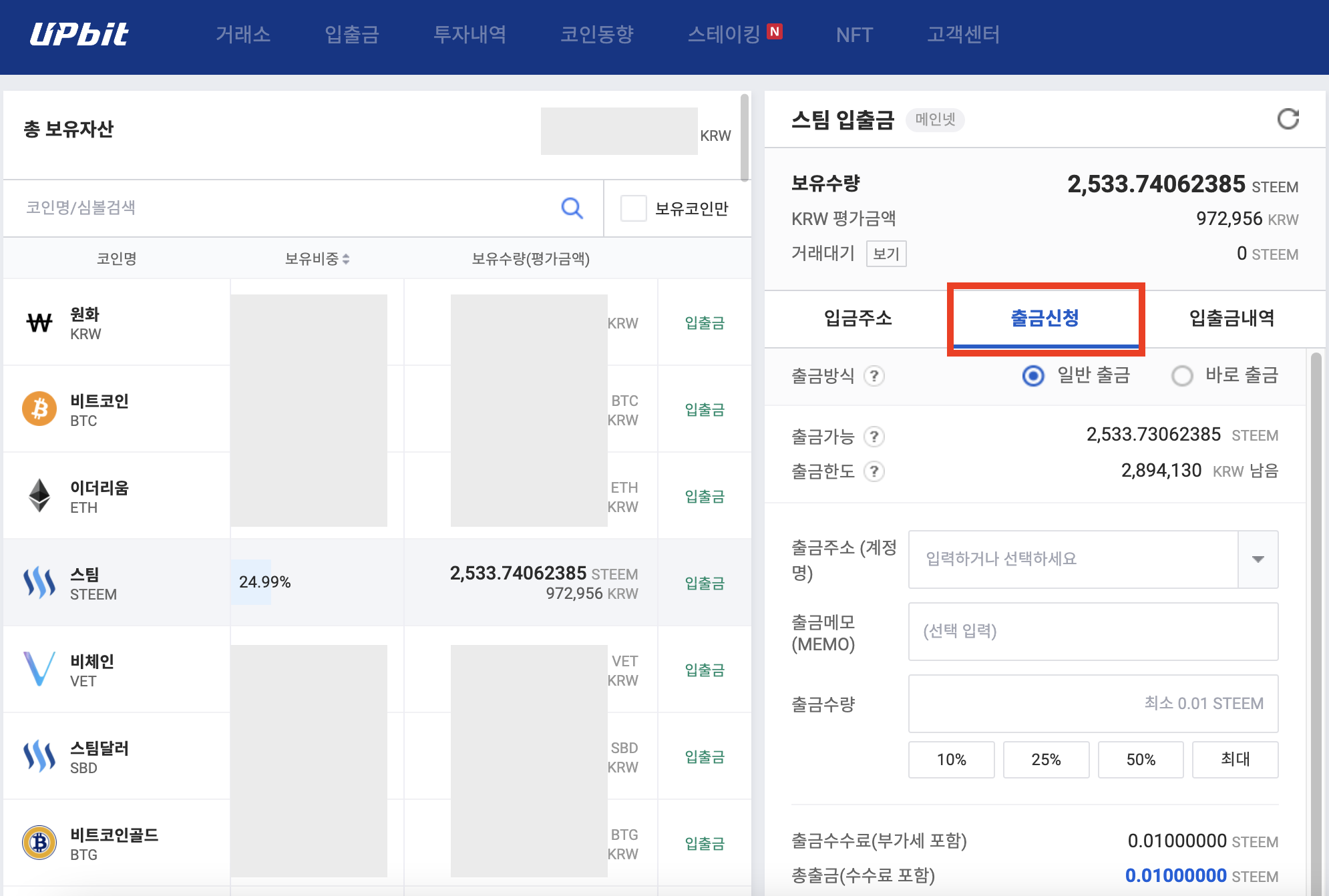Select the 일반 출금 radio option
This screenshot has height=896, width=1329.
point(1033,376)
